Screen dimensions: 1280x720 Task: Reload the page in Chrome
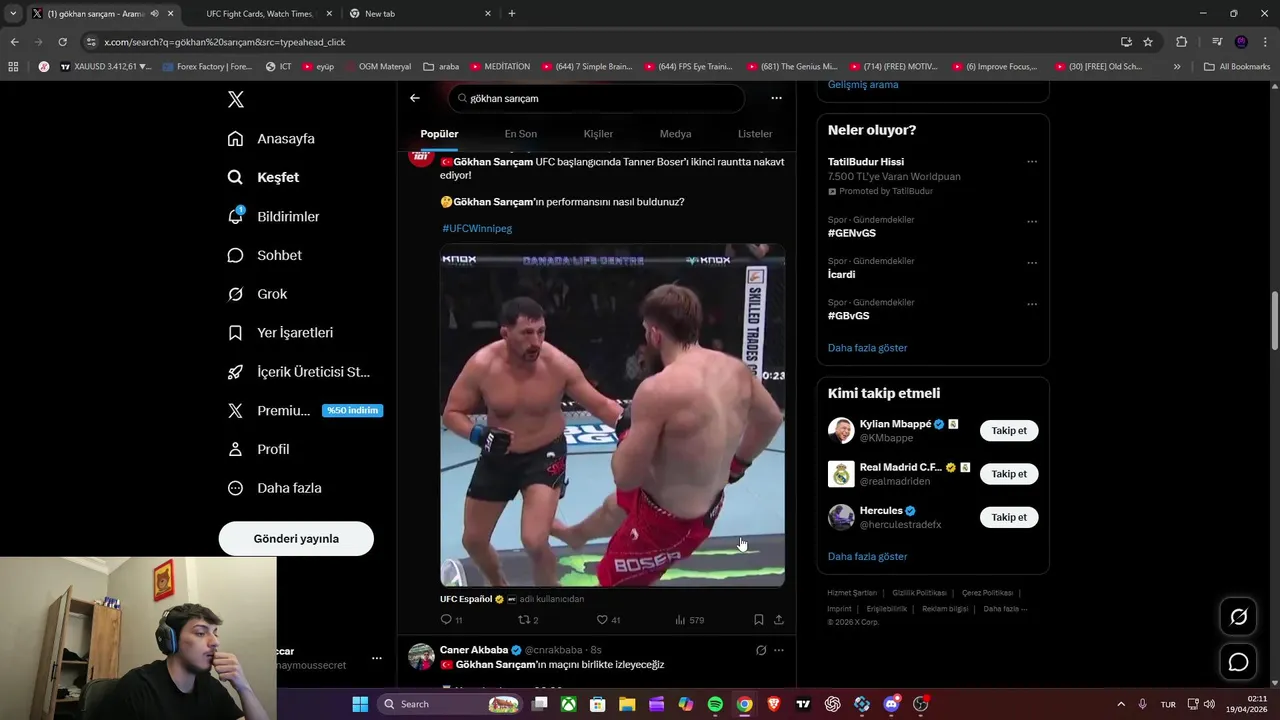tap(62, 42)
